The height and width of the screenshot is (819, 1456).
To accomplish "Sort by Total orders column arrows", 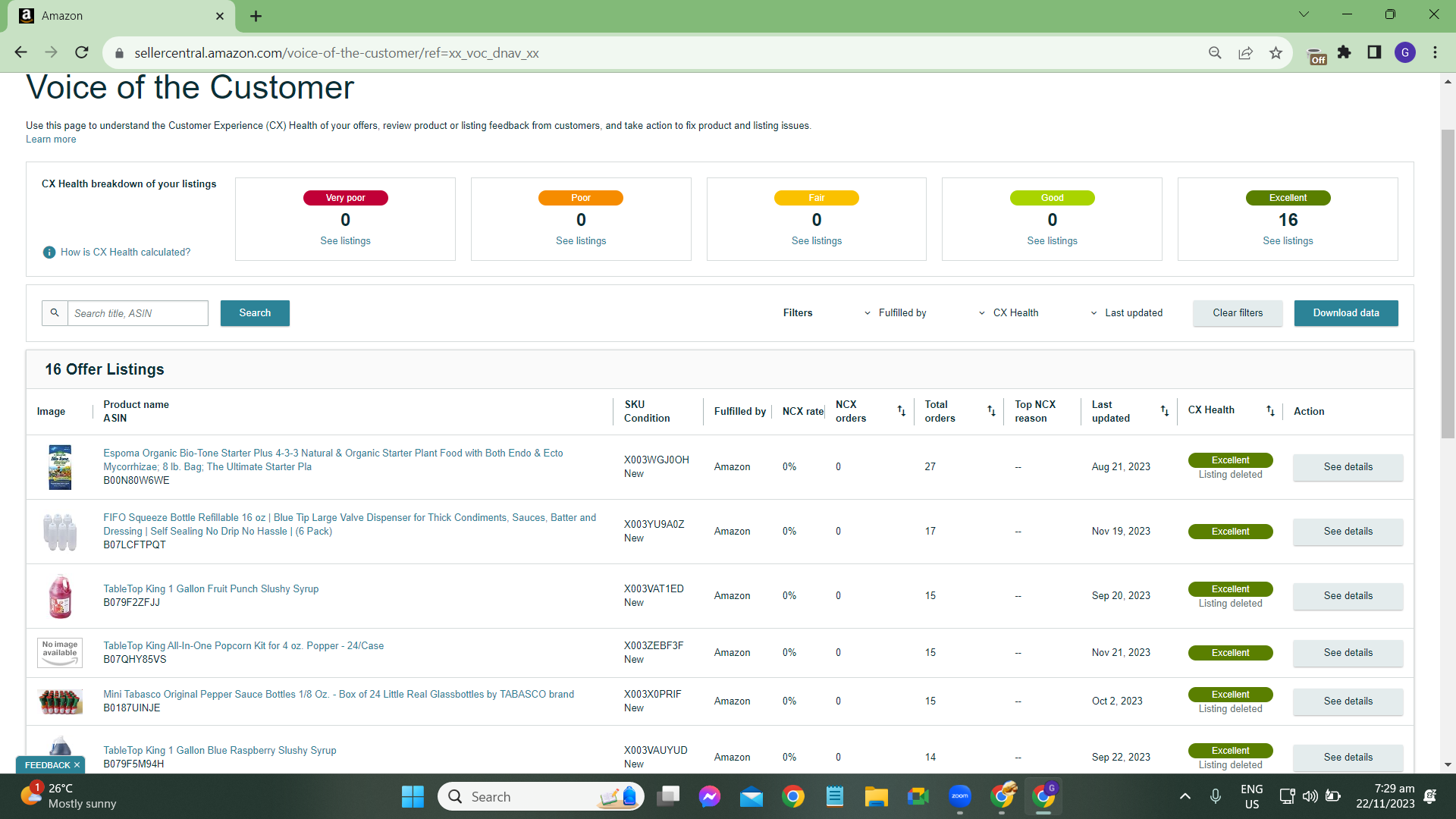I will [991, 411].
